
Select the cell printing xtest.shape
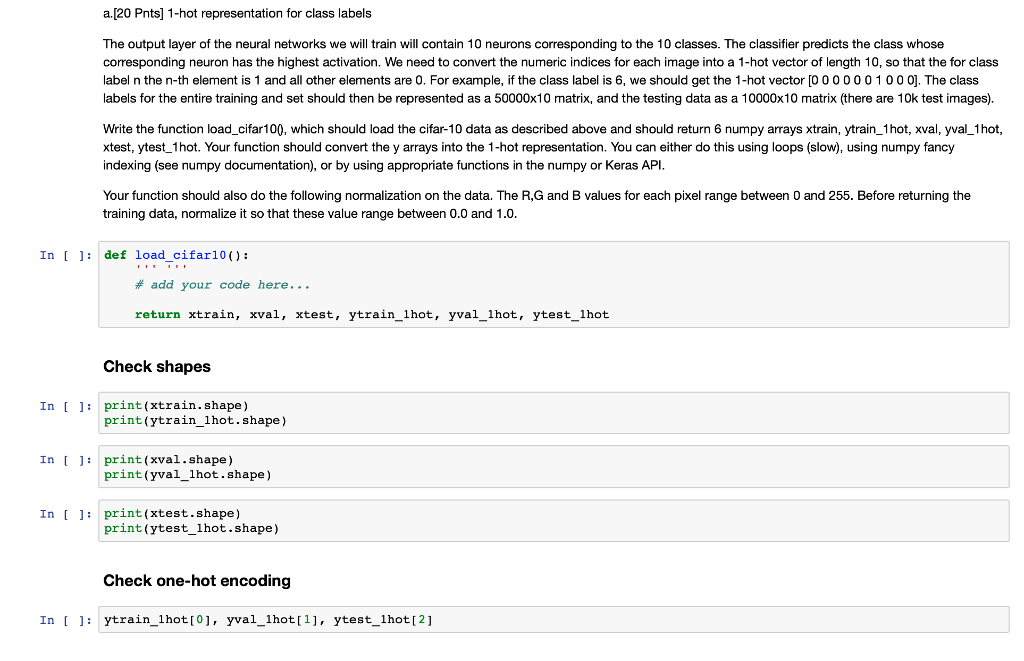click(x=400, y=520)
